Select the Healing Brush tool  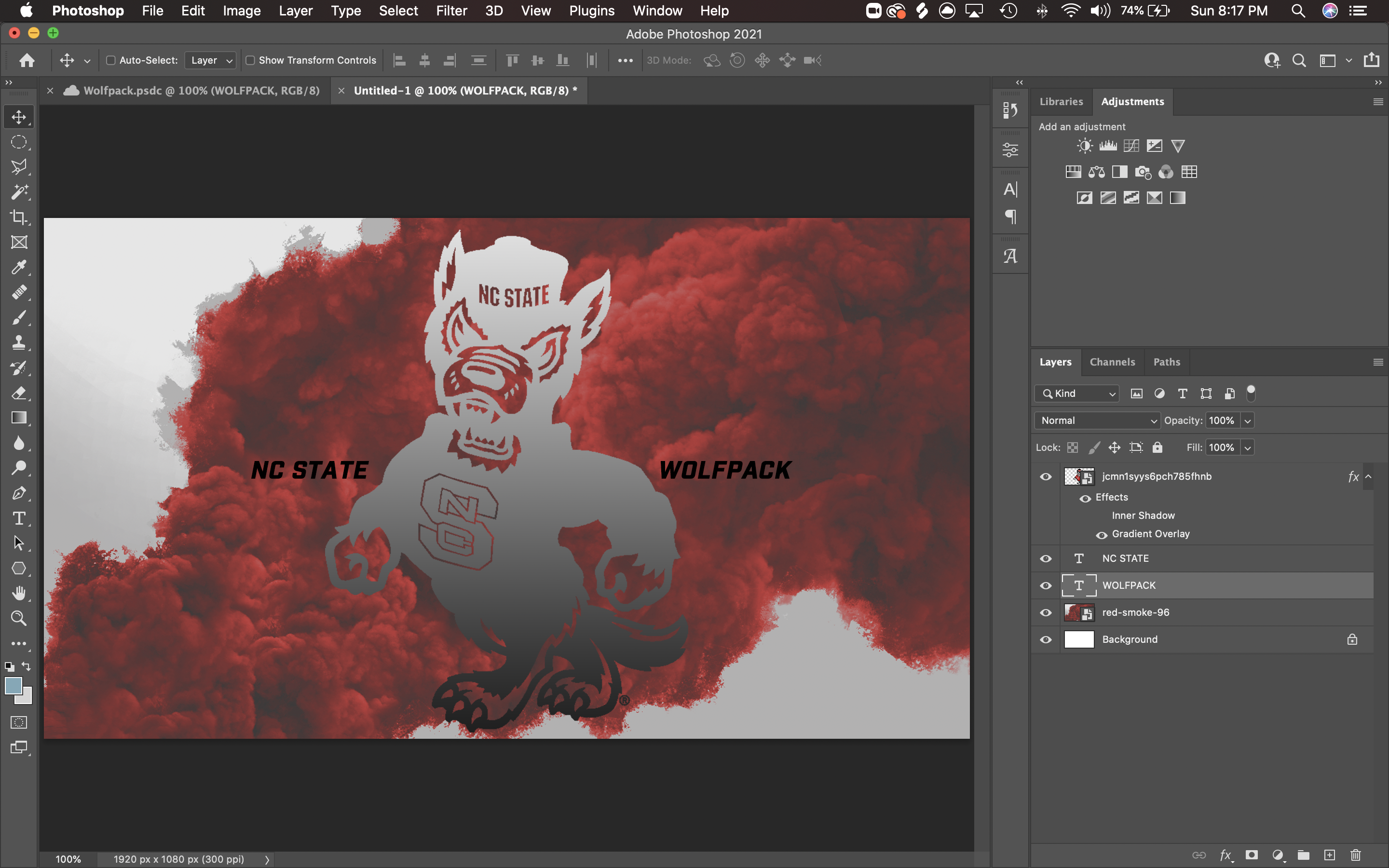19,292
